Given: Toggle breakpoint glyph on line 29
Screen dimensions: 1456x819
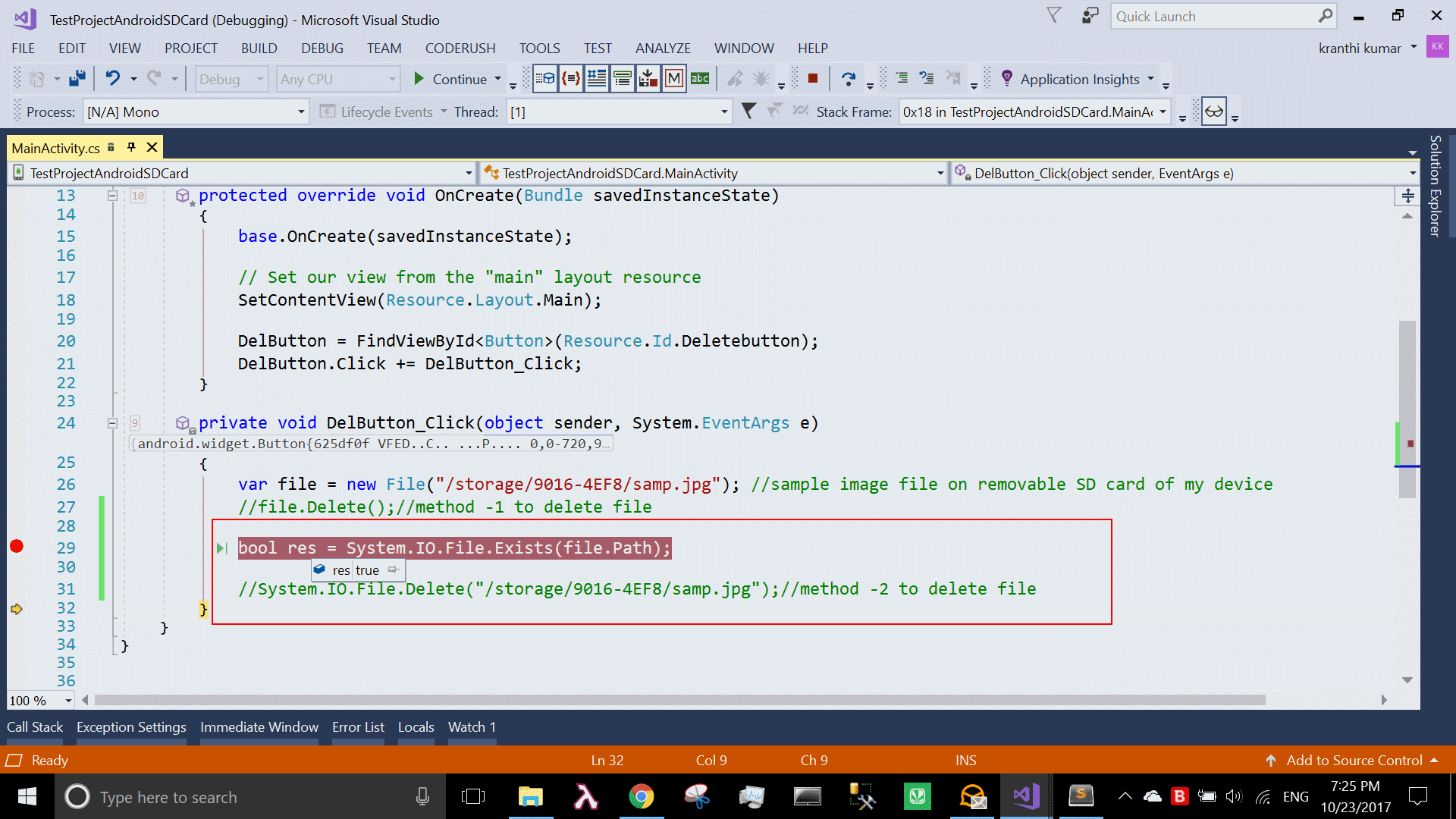Looking at the screenshot, I should click(17, 547).
